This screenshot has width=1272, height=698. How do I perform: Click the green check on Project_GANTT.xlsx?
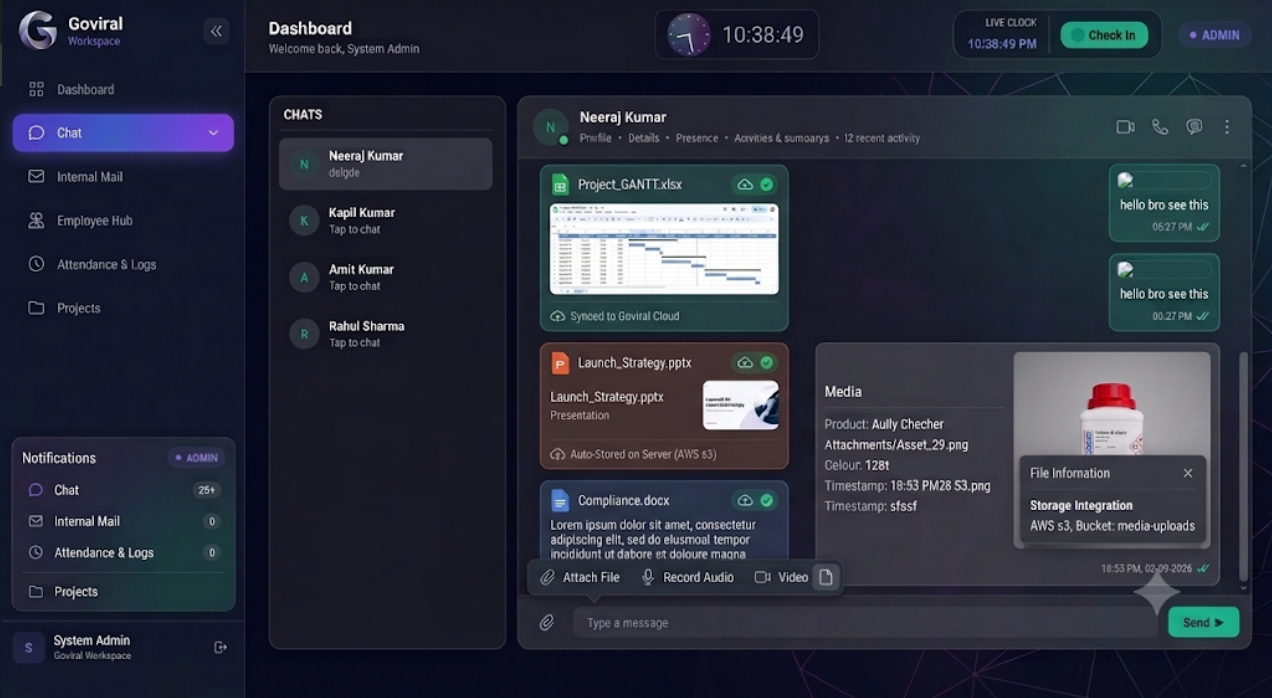click(x=766, y=185)
